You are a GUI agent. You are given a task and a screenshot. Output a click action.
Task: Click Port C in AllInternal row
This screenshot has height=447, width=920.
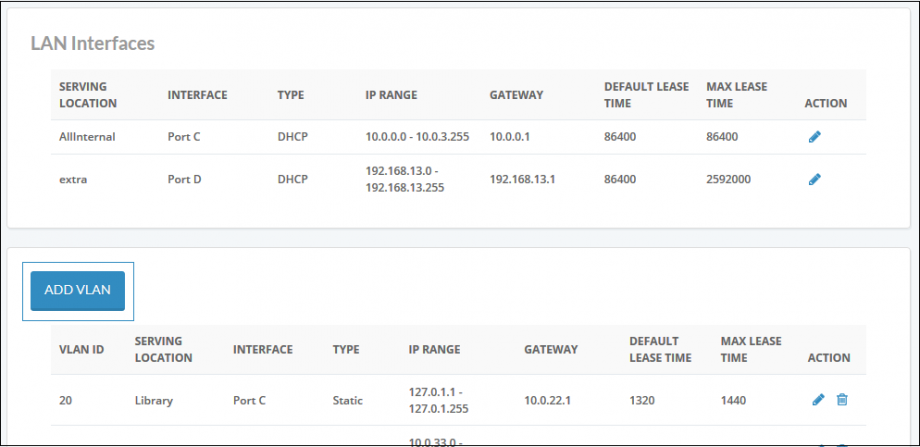coord(184,137)
